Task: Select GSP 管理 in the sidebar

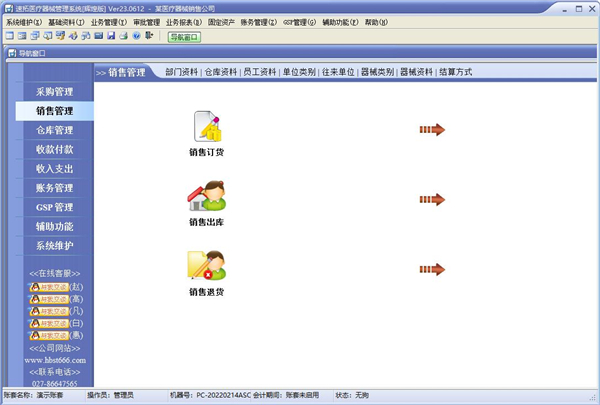Action: 55,207
